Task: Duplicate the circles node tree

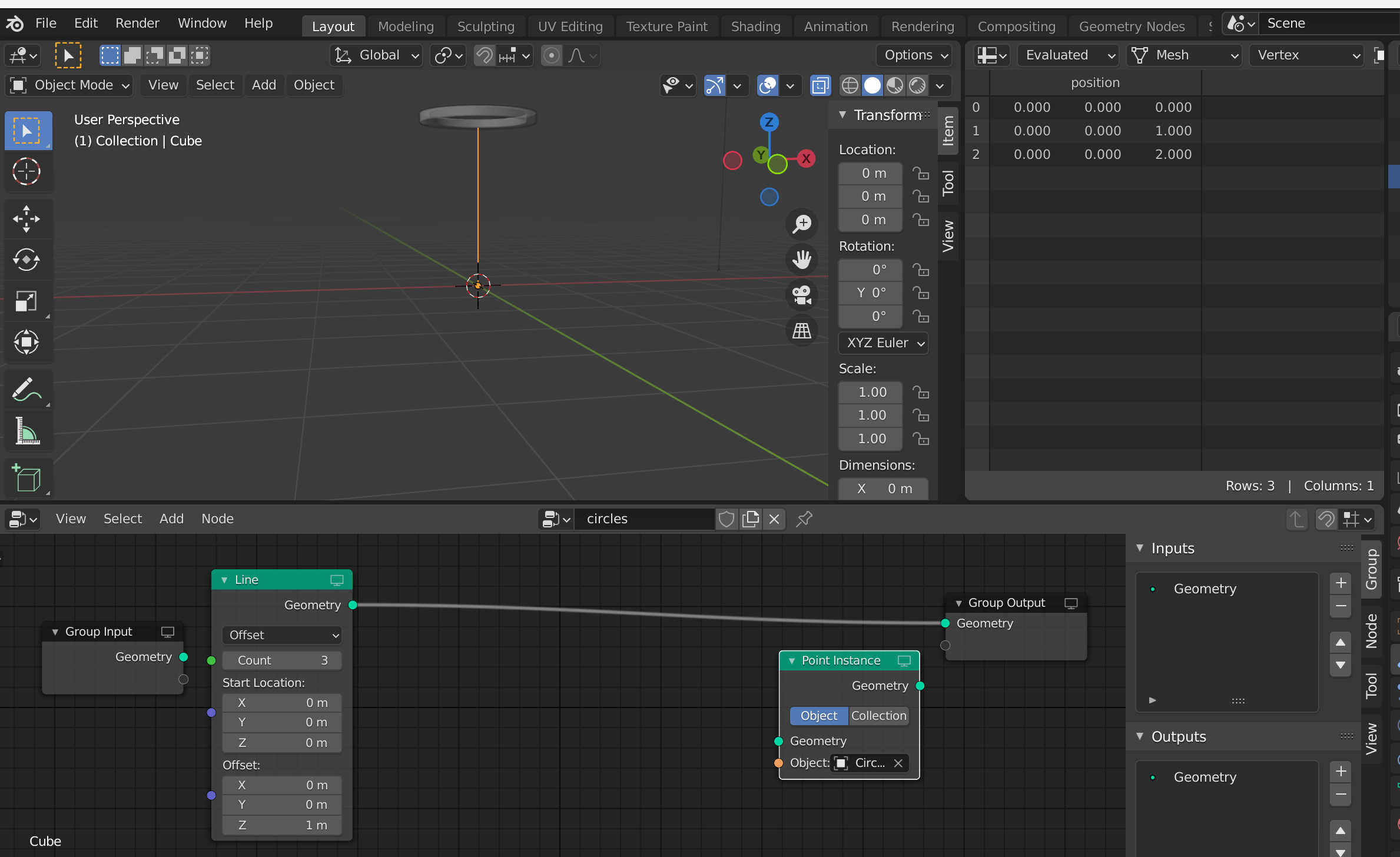Action: coord(751,519)
